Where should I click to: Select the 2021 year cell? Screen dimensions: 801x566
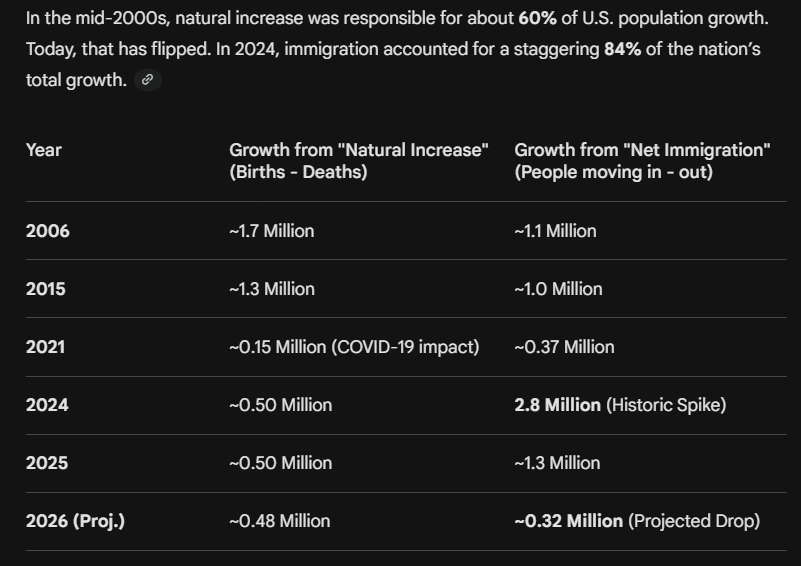pyautogui.click(x=46, y=347)
